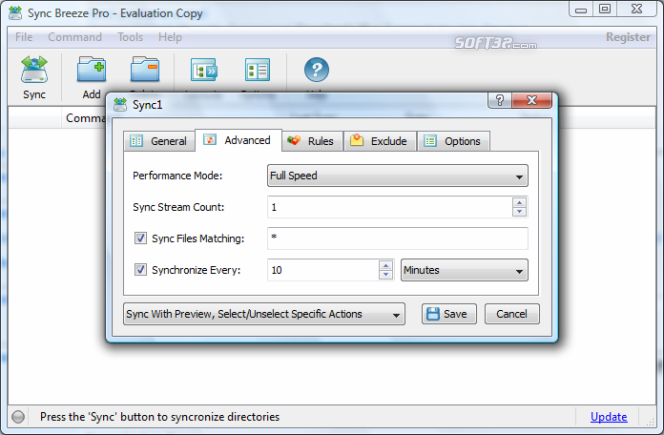Click the Performance Mode label text

click(177, 176)
